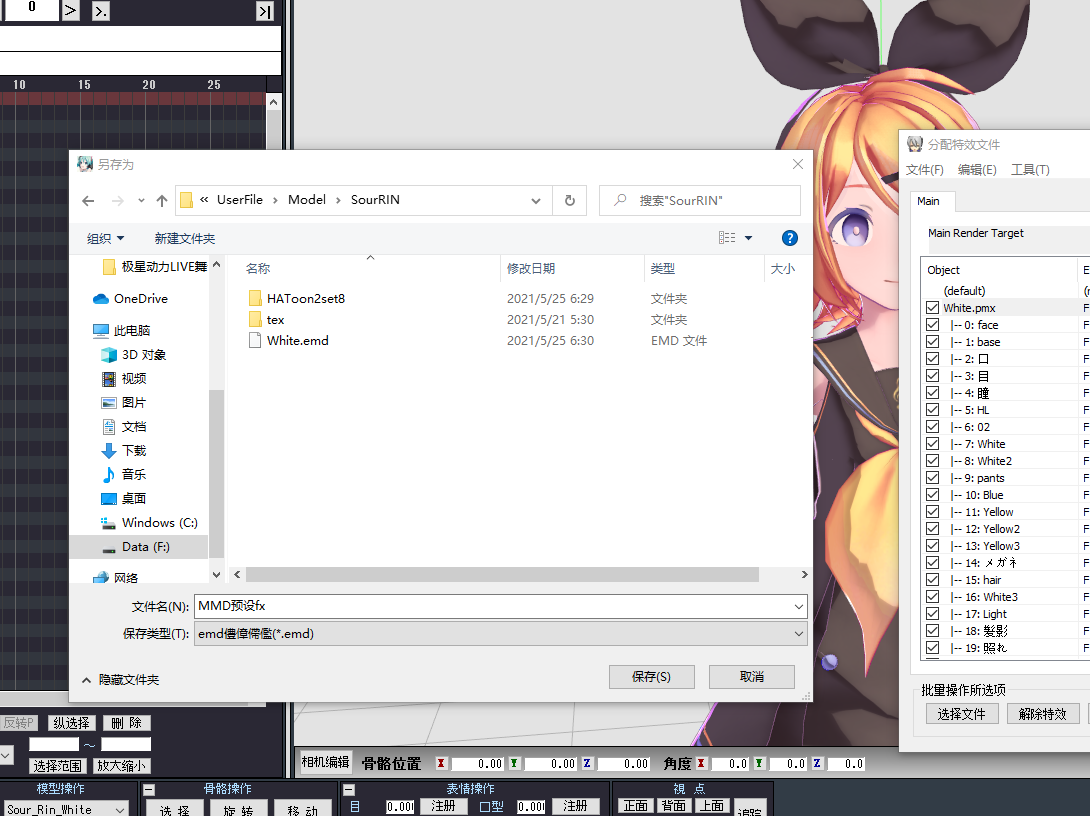
Task: Open the 编辑(E) menu in effect window
Action: tap(977, 170)
